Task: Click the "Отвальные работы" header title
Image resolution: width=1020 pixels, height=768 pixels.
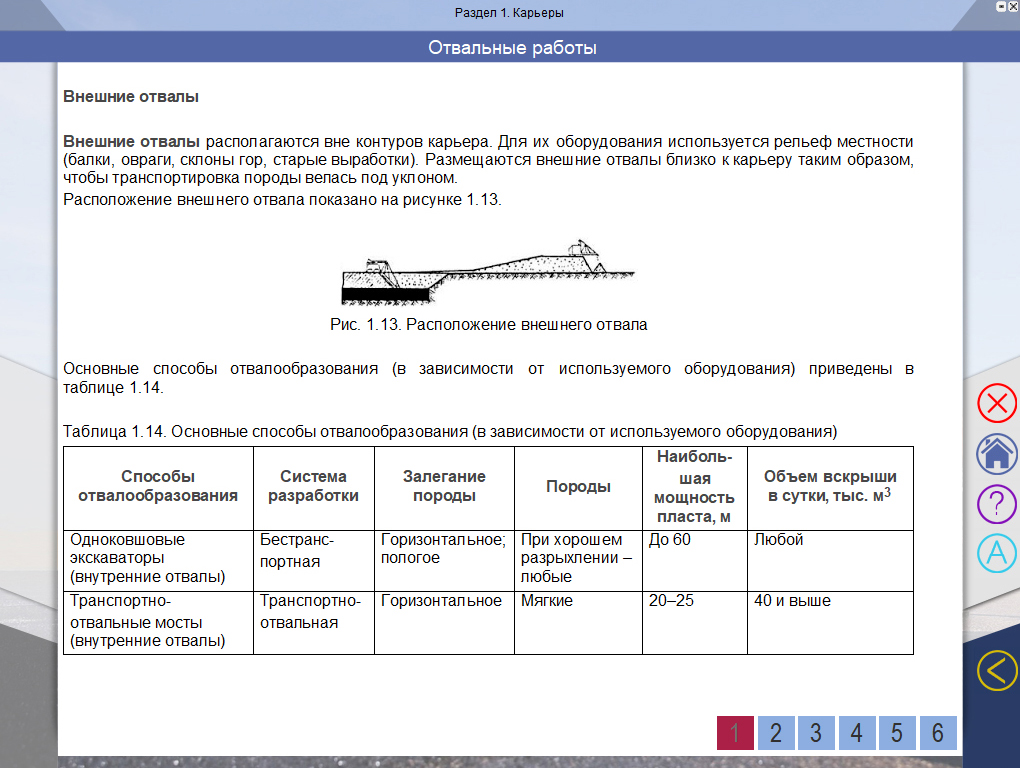Action: (512, 47)
